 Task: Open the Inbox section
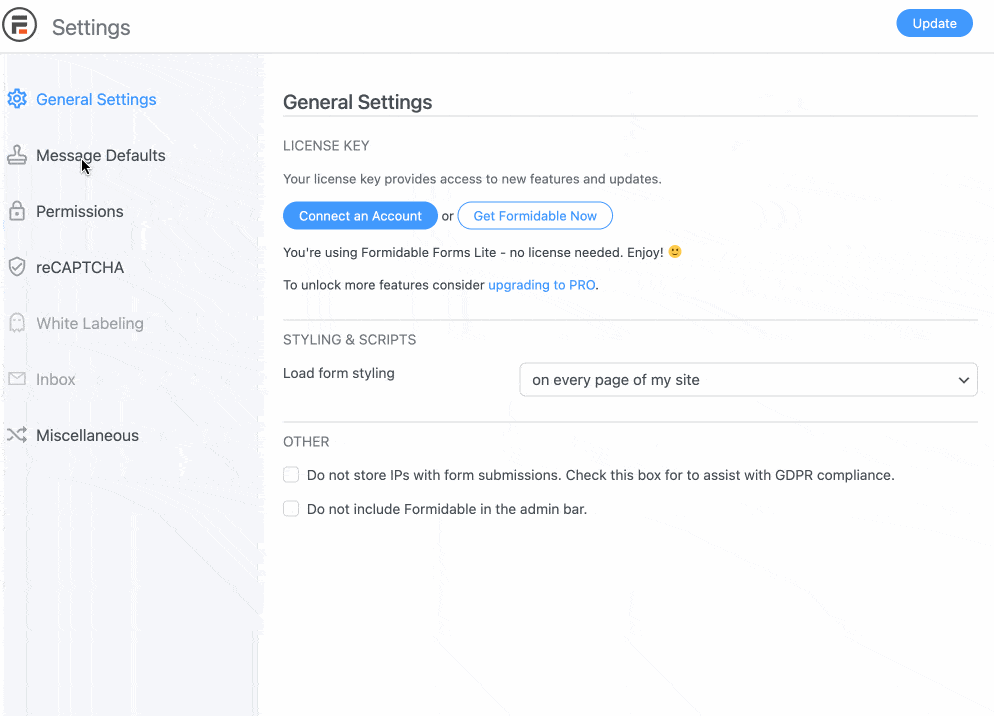[x=56, y=379]
